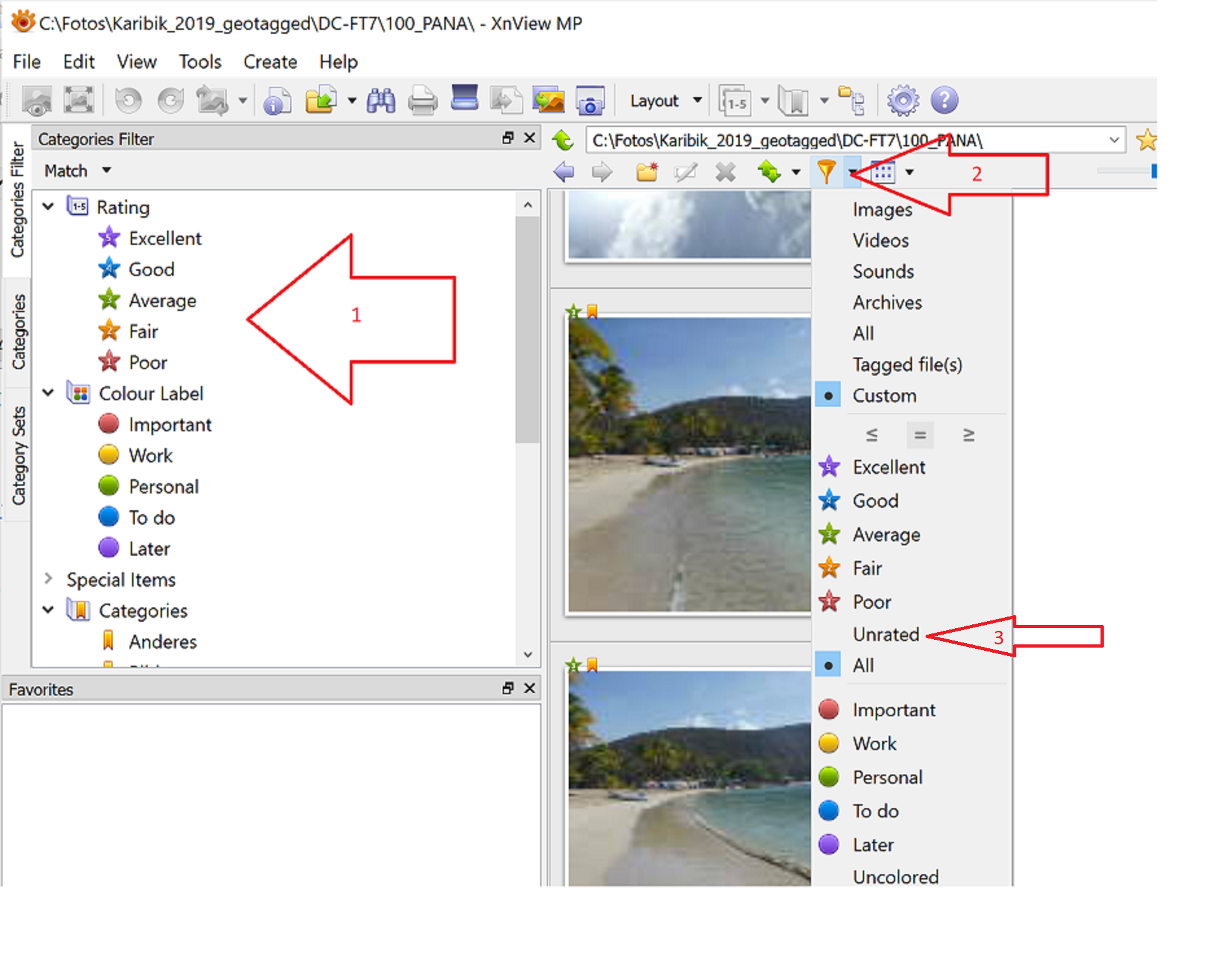Click the printer icon in toolbar
The image size is (1232, 974).
[x=422, y=100]
